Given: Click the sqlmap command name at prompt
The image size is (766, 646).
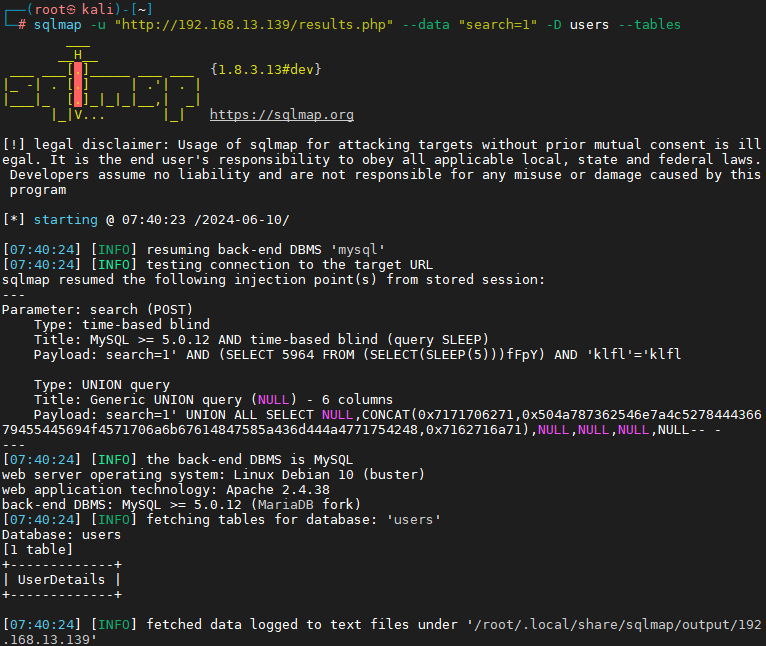Looking at the screenshot, I should [58, 24].
